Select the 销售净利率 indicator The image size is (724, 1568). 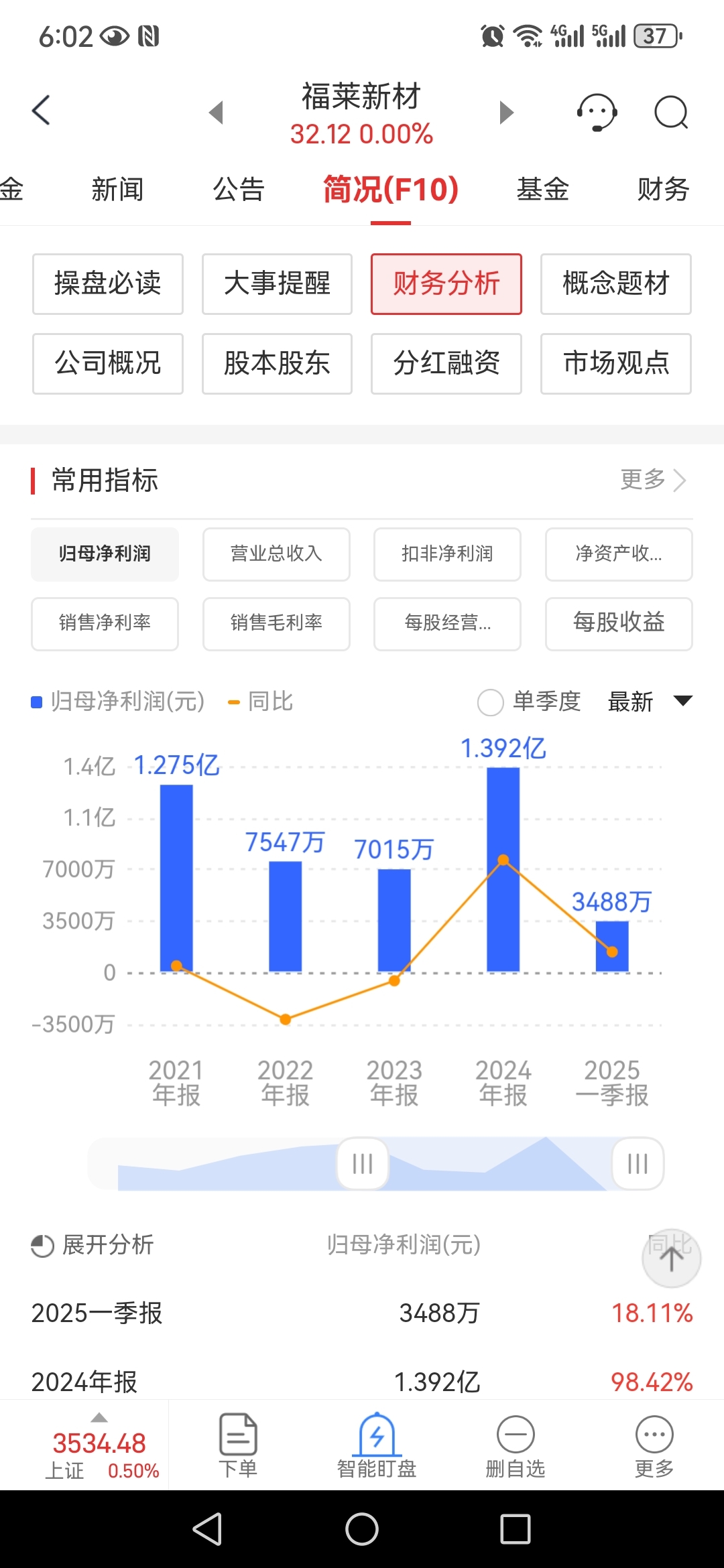(105, 624)
